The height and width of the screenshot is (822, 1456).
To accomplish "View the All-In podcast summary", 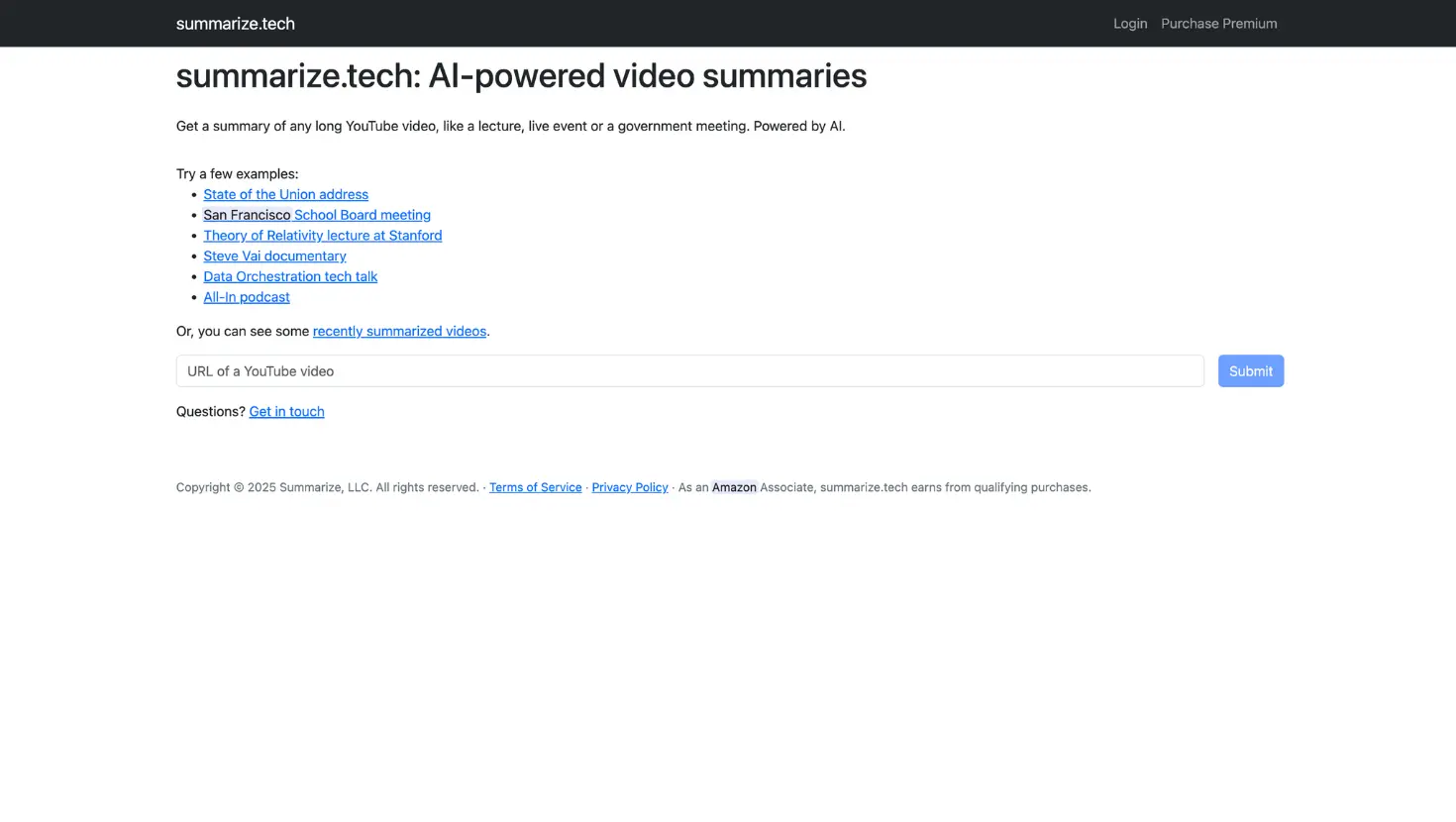I will [x=246, y=296].
